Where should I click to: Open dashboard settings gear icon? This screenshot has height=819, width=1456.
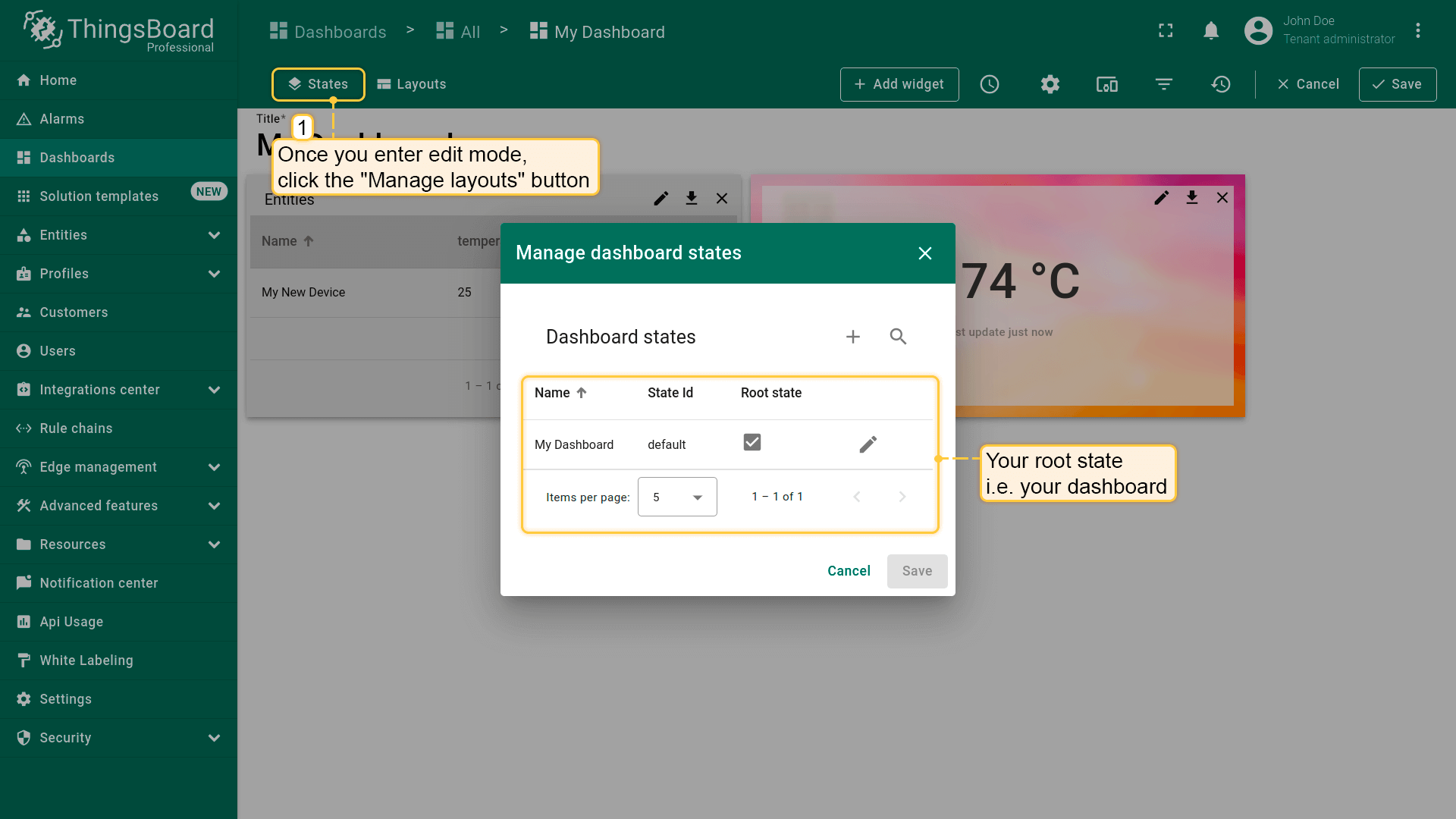(x=1050, y=84)
